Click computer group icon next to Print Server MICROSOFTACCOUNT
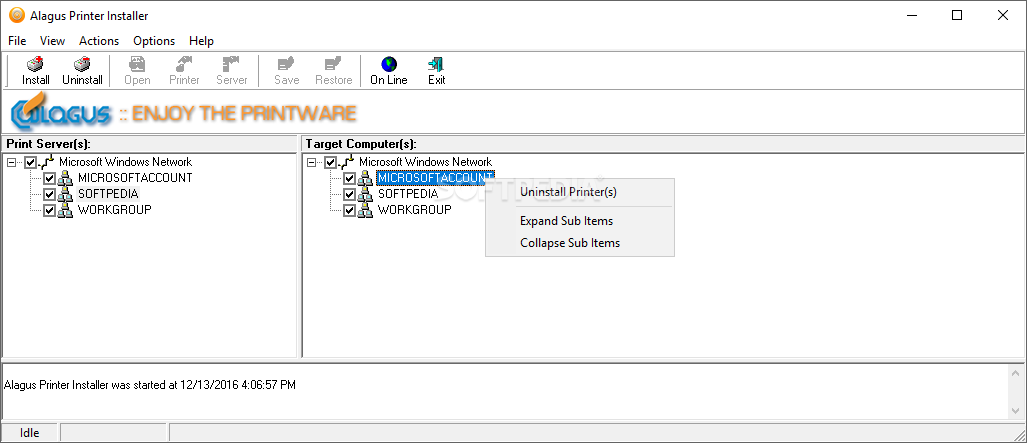Screen dimensions: 1027x443 [x=65, y=178]
